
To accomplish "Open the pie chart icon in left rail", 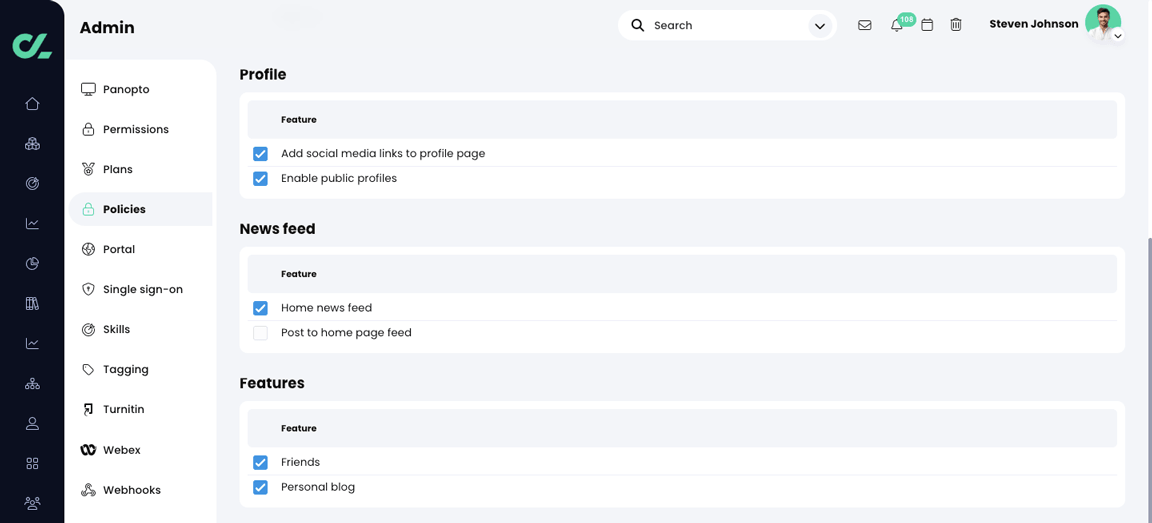I will 32,264.
